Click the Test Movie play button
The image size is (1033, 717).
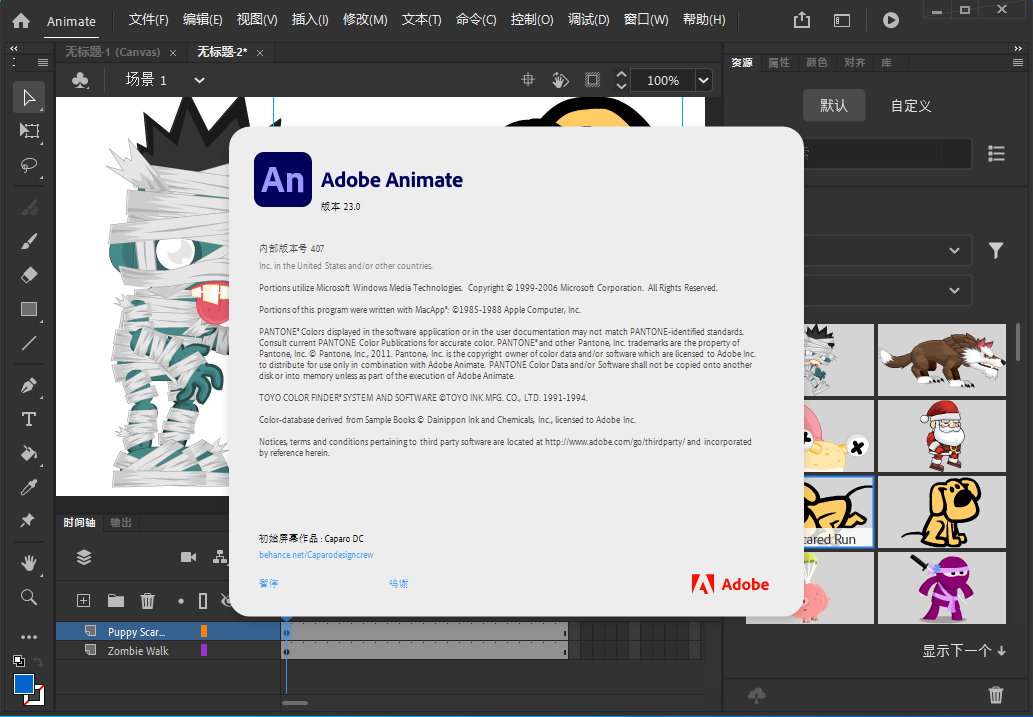pyautogui.click(x=891, y=20)
